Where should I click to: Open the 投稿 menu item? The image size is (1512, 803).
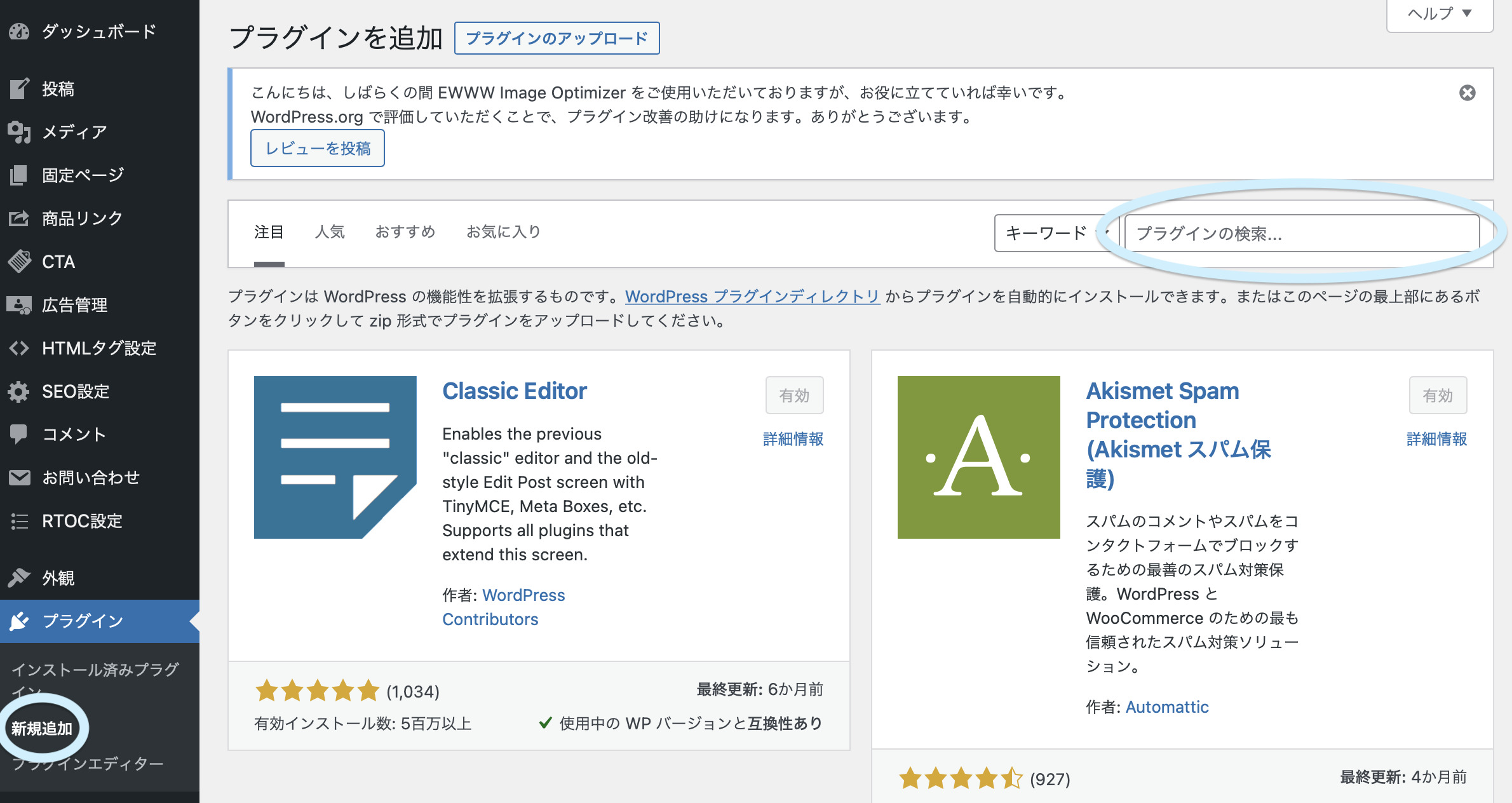[x=100, y=88]
